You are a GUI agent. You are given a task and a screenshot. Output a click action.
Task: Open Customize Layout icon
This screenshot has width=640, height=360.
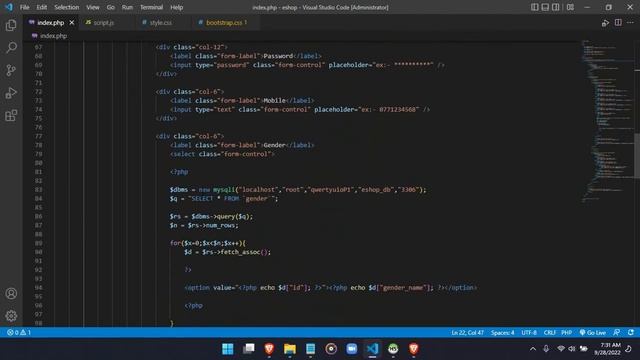(571, 7)
